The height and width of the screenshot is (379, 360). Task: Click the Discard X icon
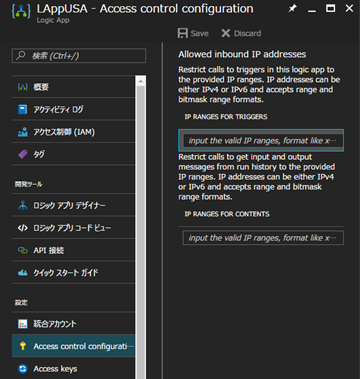[226, 33]
